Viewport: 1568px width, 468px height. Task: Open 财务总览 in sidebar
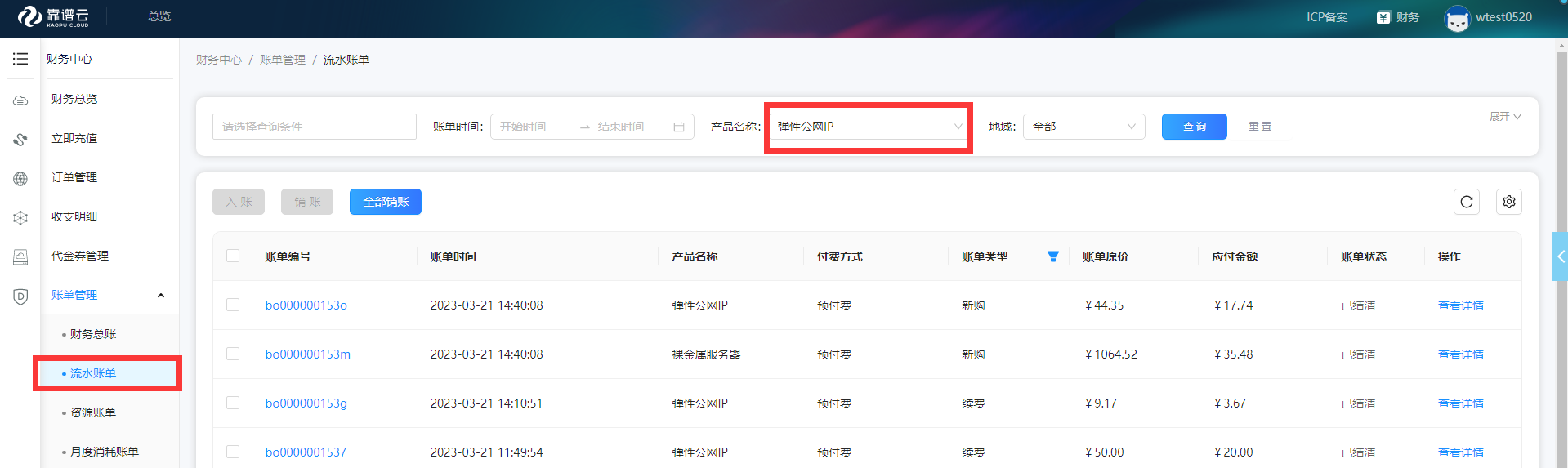[74, 99]
